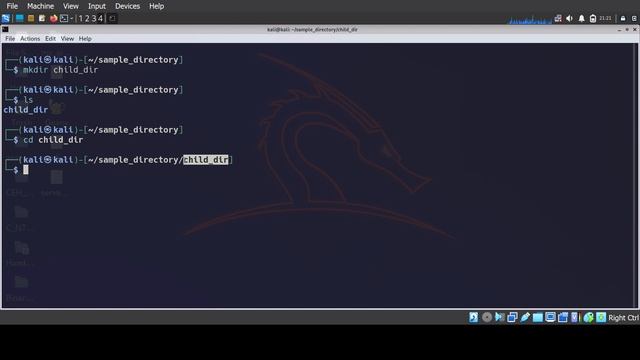Open the file manager folder panel icon

pos(31,18)
